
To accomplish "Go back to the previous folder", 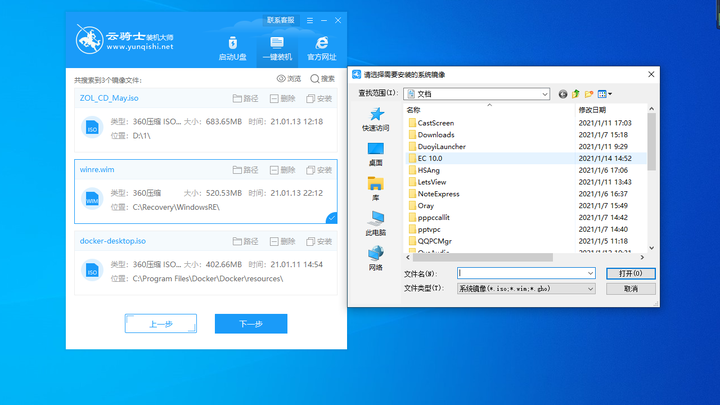I will (x=562, y=94).
